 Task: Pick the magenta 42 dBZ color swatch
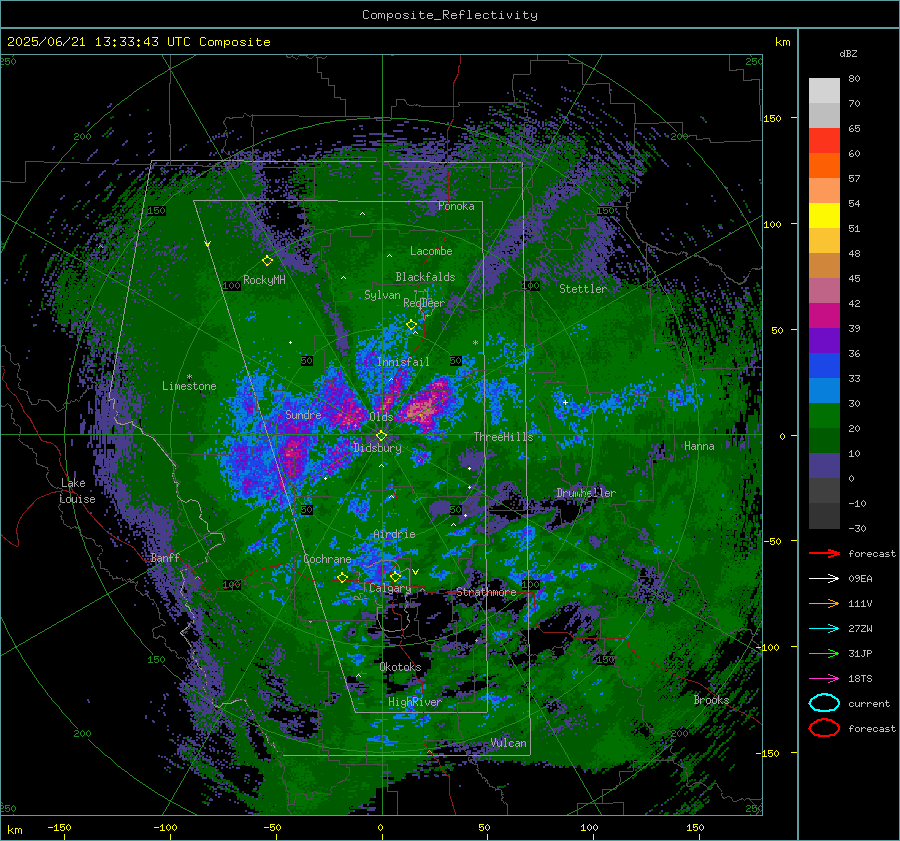point(824,315)
